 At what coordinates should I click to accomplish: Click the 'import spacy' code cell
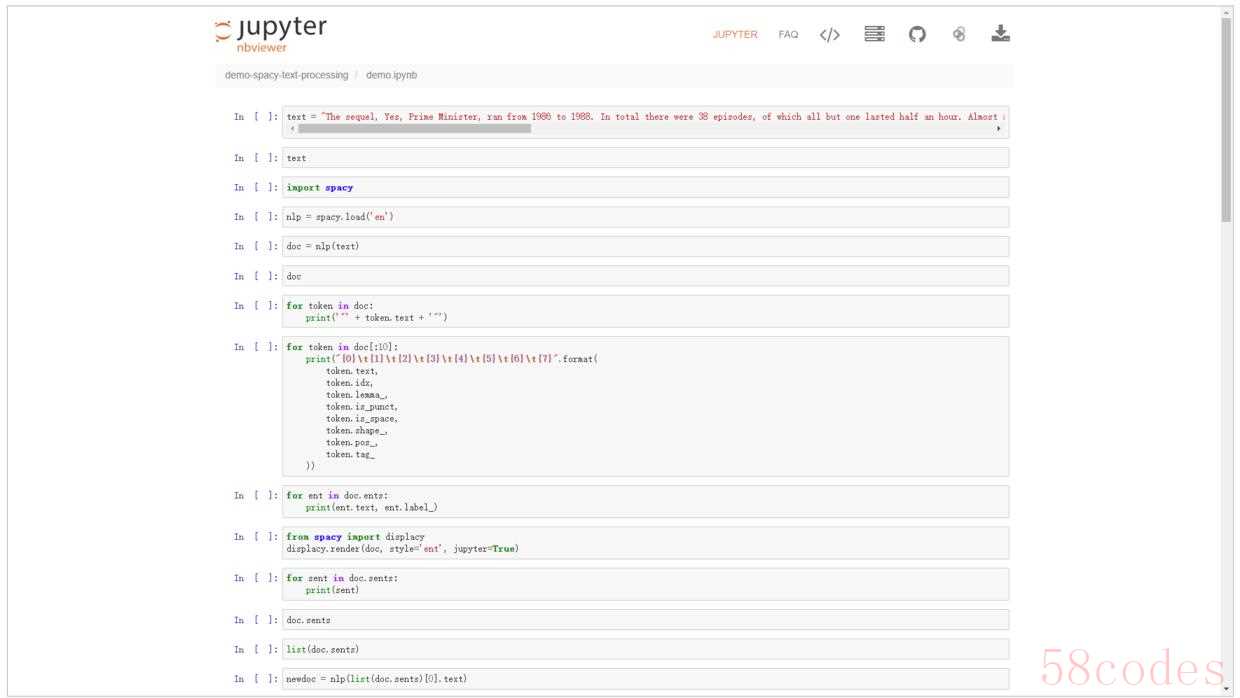pyautogui.click(x=646, y=187)
